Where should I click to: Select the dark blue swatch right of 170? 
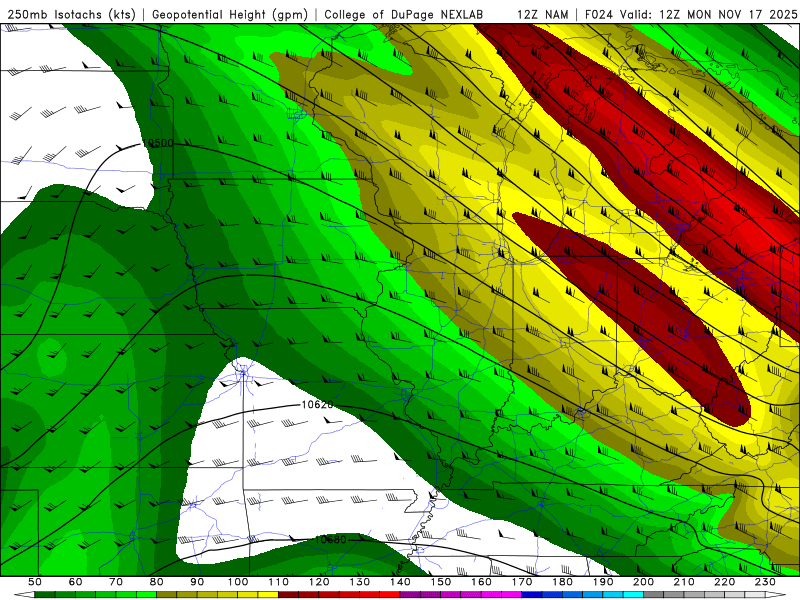coord(532,595)
